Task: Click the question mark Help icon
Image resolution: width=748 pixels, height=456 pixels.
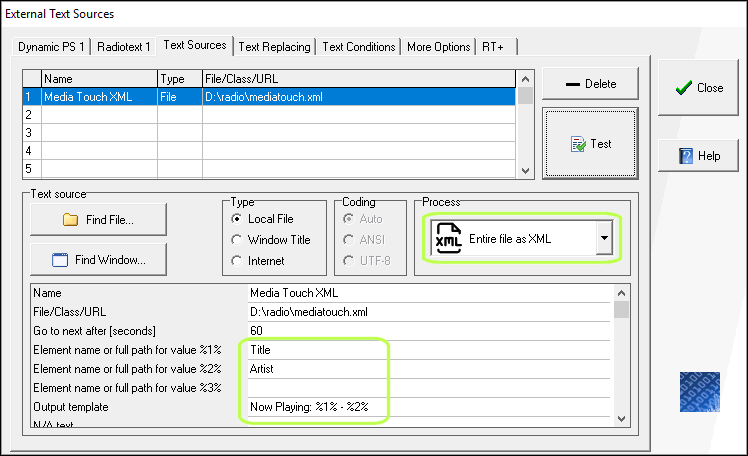Action: [x=686, y=156]
